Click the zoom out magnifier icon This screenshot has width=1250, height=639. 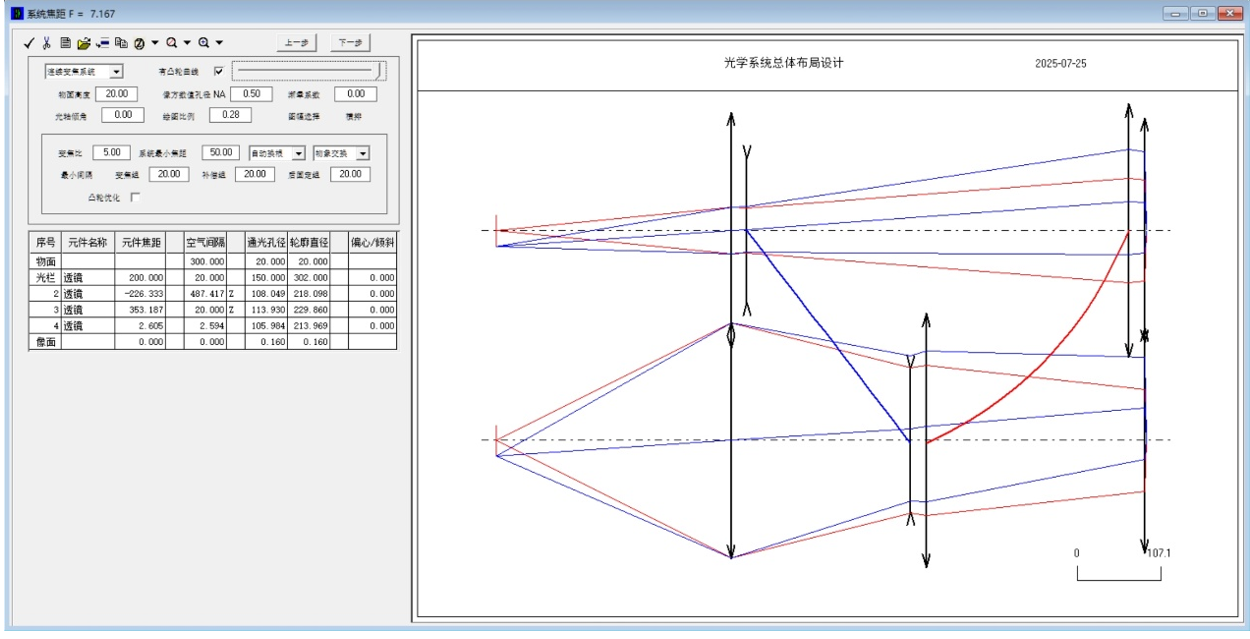coord(172,43)
